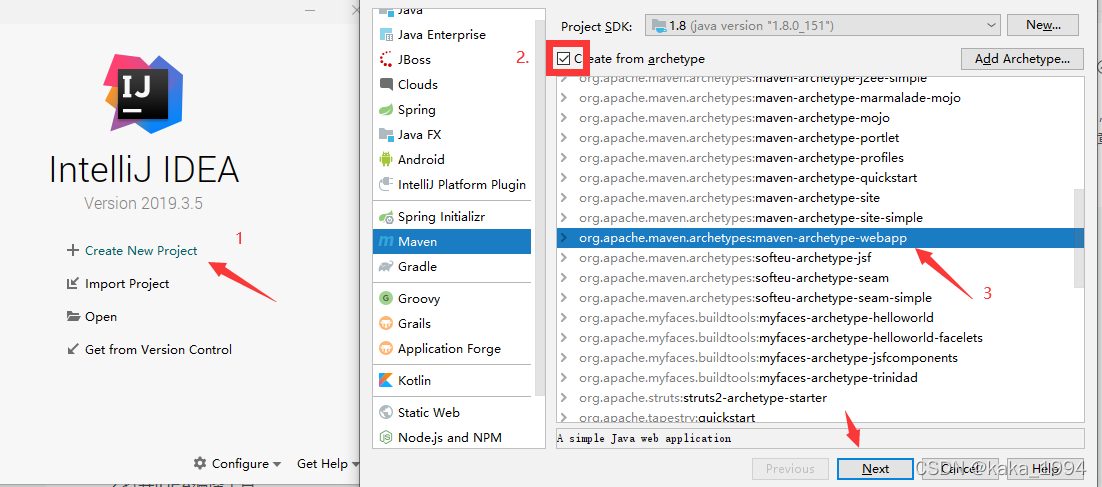Click the Configure gear icon
Viewport: 1102px width, 487px height.
200,463
